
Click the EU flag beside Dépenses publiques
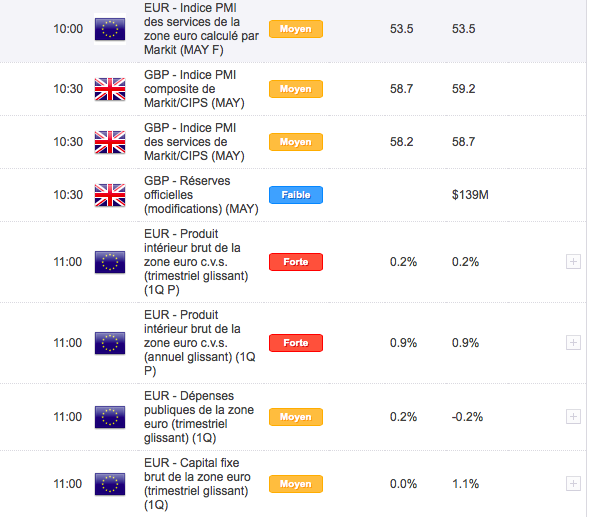pos(109,416)
